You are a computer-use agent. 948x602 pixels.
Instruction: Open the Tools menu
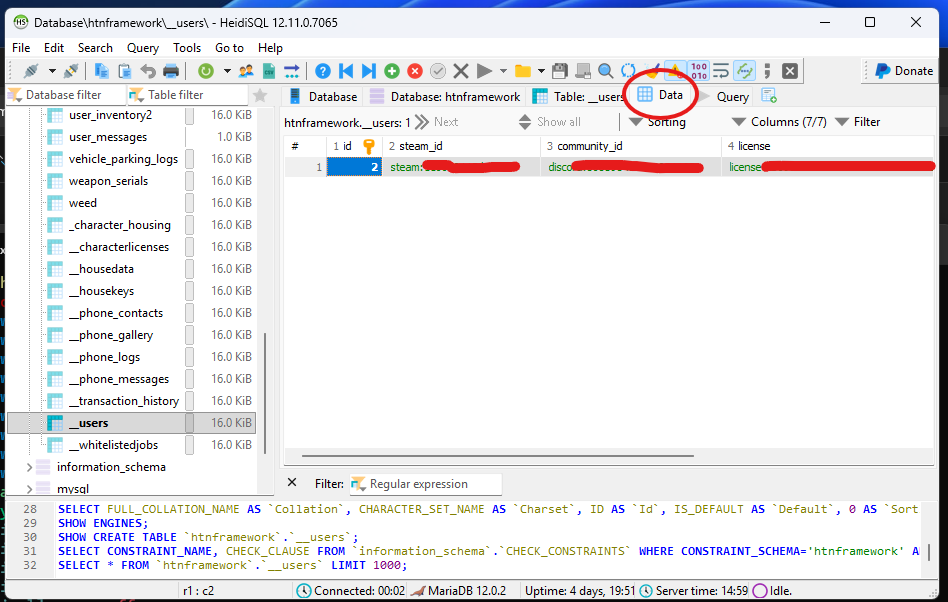pyautogui.click(x=187, y=47)
